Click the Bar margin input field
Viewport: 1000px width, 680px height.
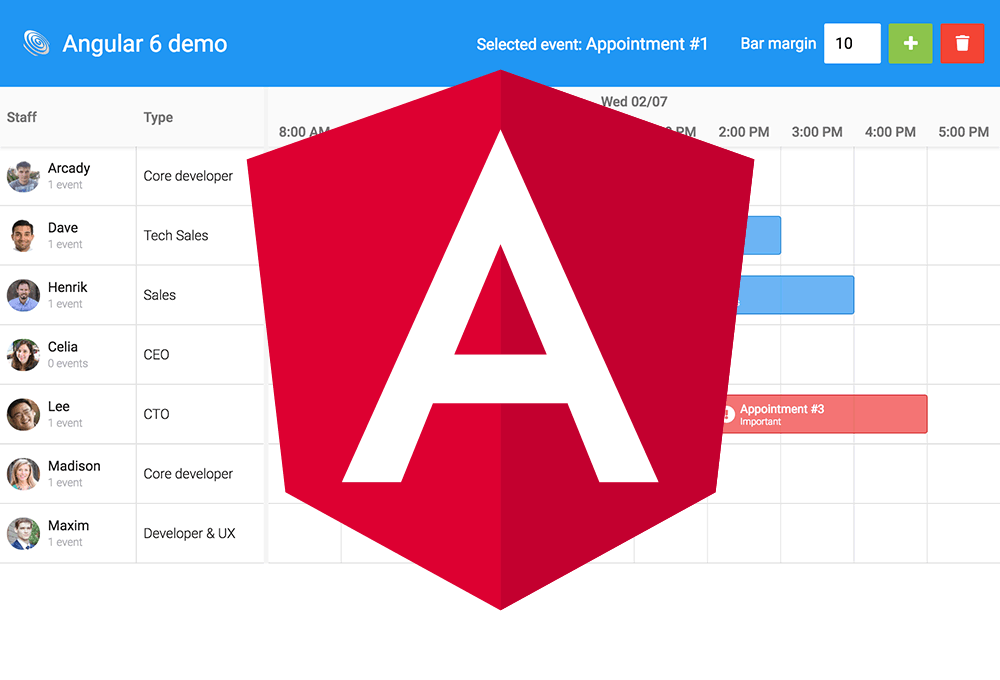852,43
